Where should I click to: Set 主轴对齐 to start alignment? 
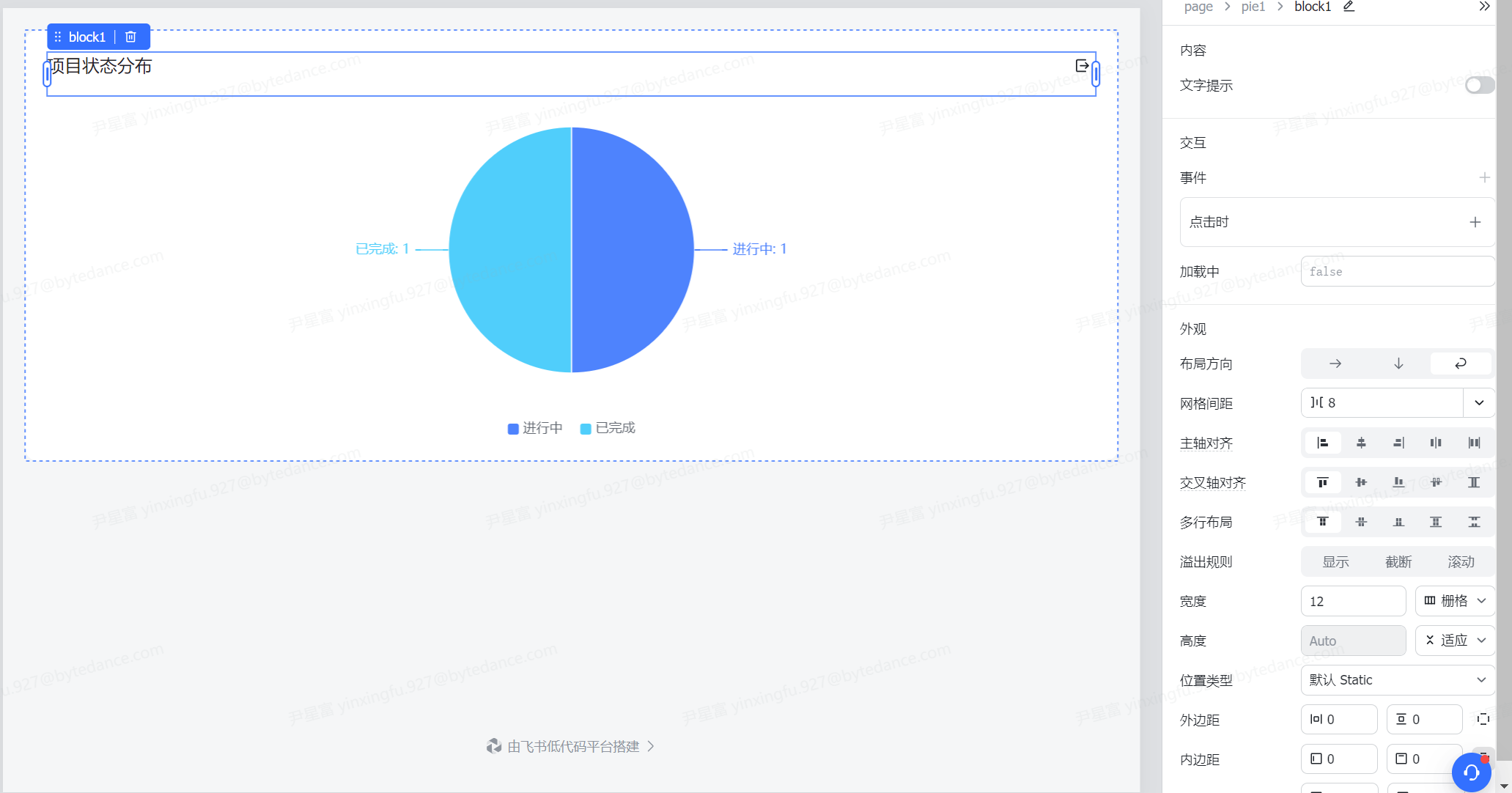(1322, 443)
